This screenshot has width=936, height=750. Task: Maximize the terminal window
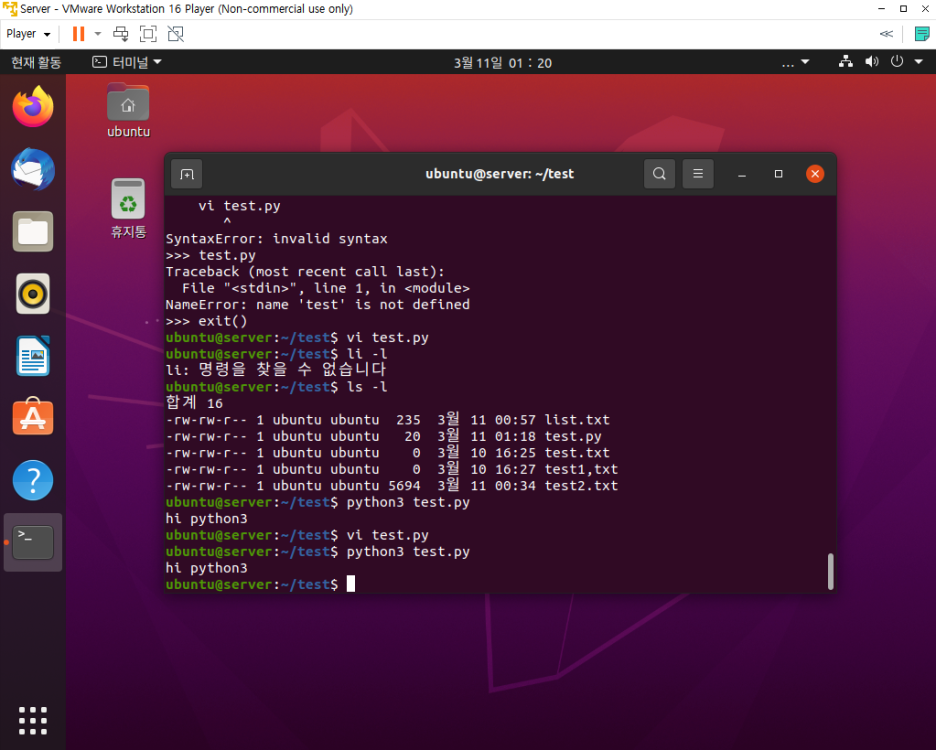(778, 174)
